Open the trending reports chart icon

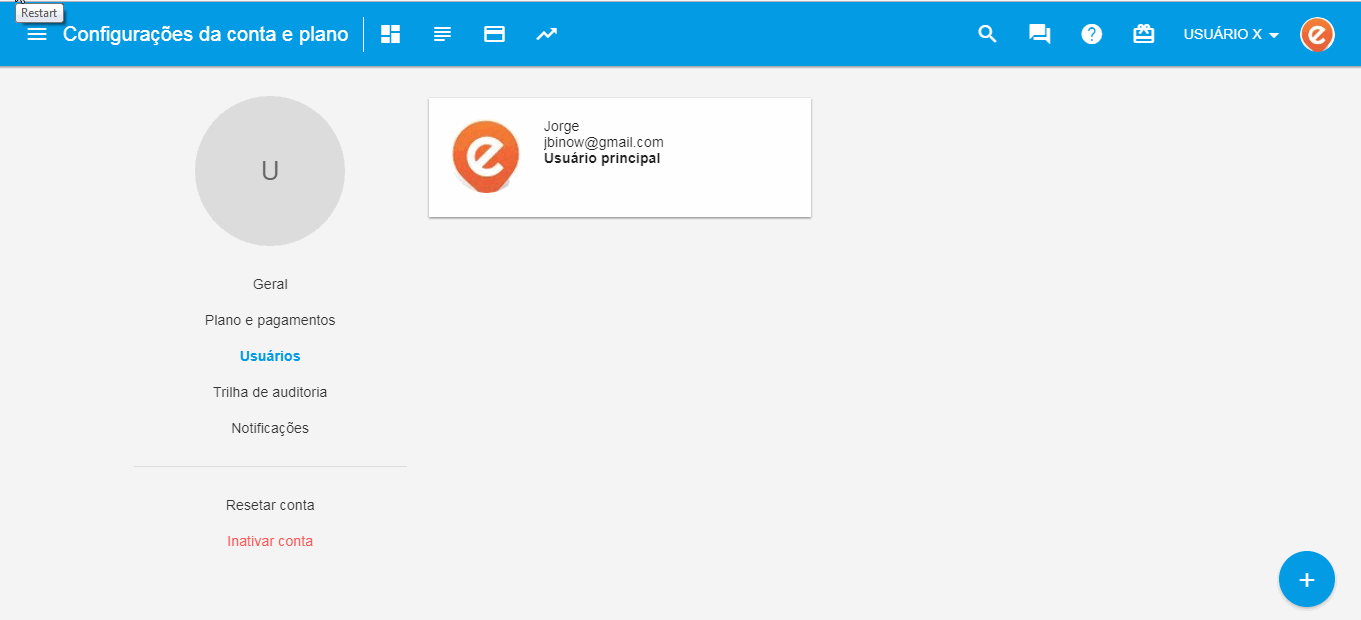tap(546, 34)
